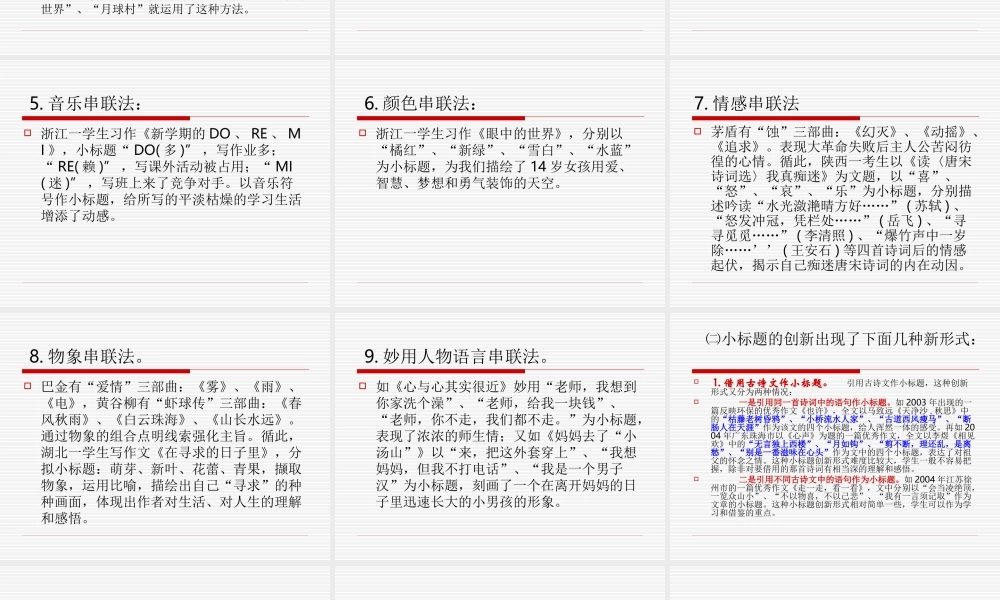
Task: Click the heading "㈡小标题的创新出现了下面几种新形式："
Action: tap(841, 339)
